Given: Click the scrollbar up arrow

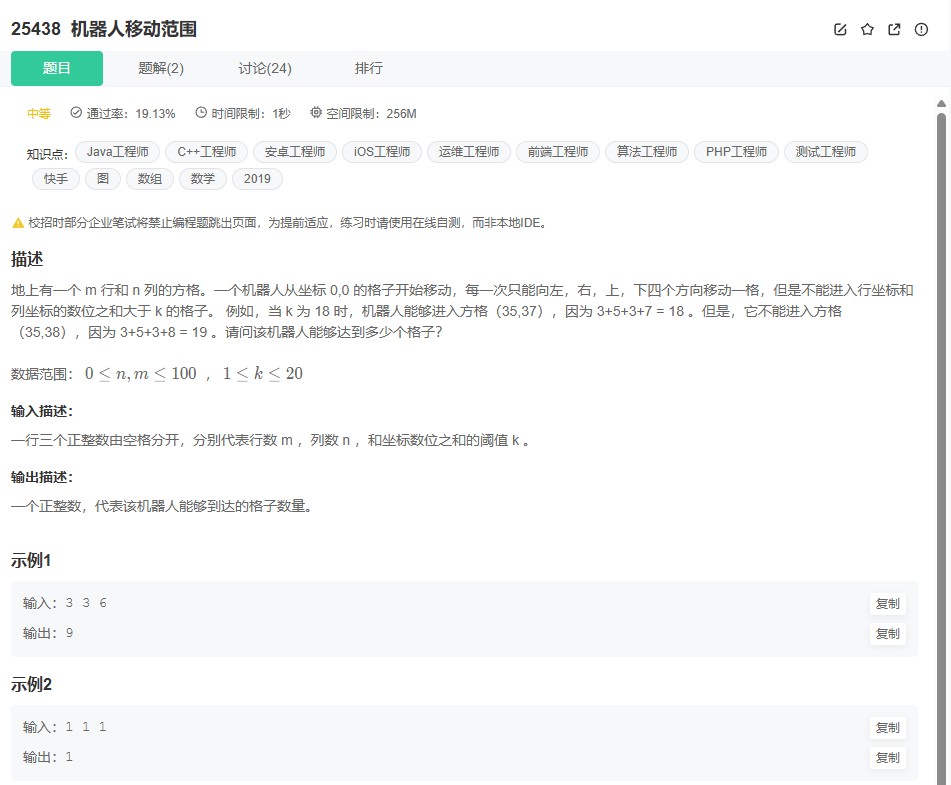Looking at the screenshot, I should 941,103.
